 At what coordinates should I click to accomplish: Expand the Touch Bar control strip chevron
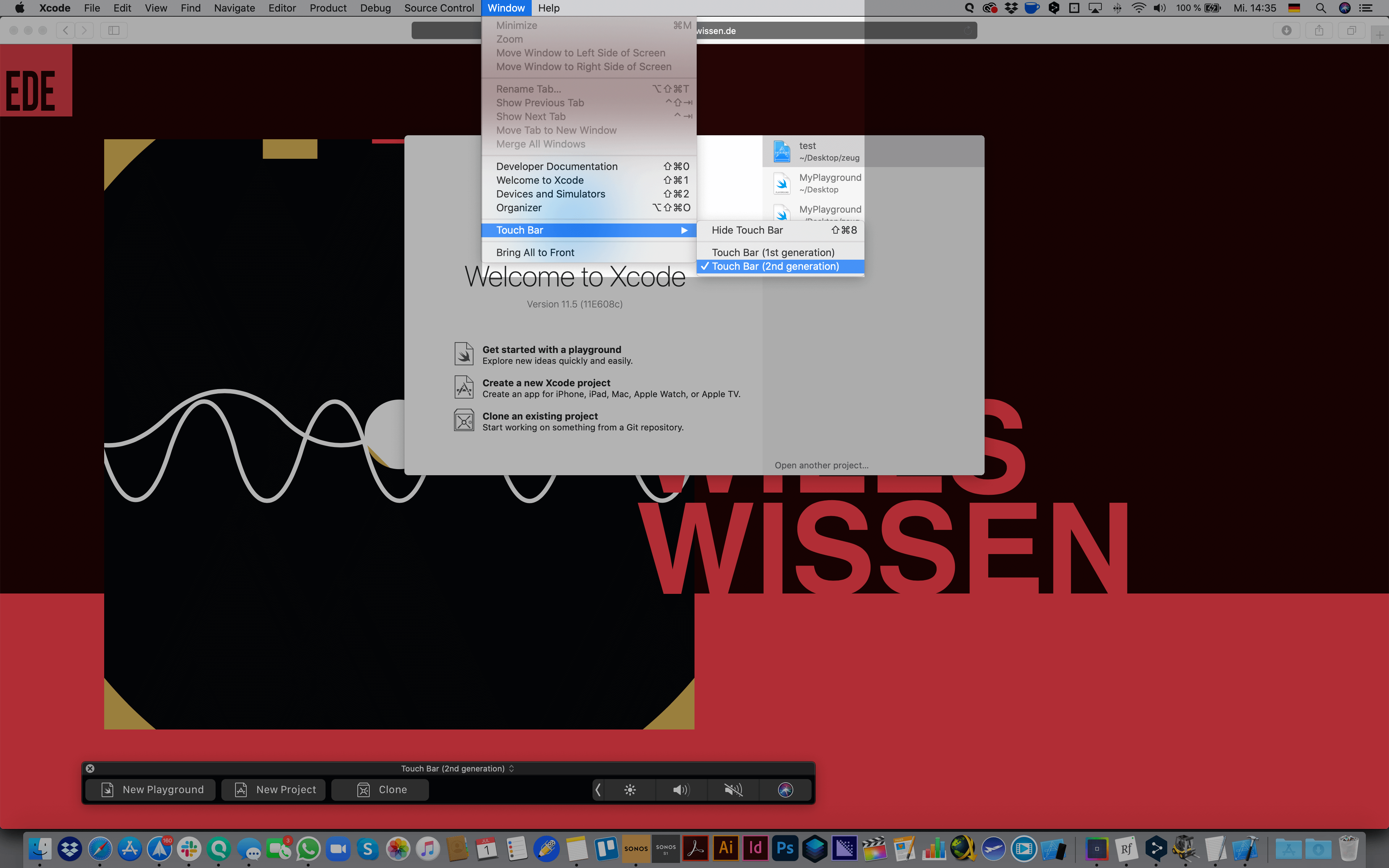(x=598, y=790)
